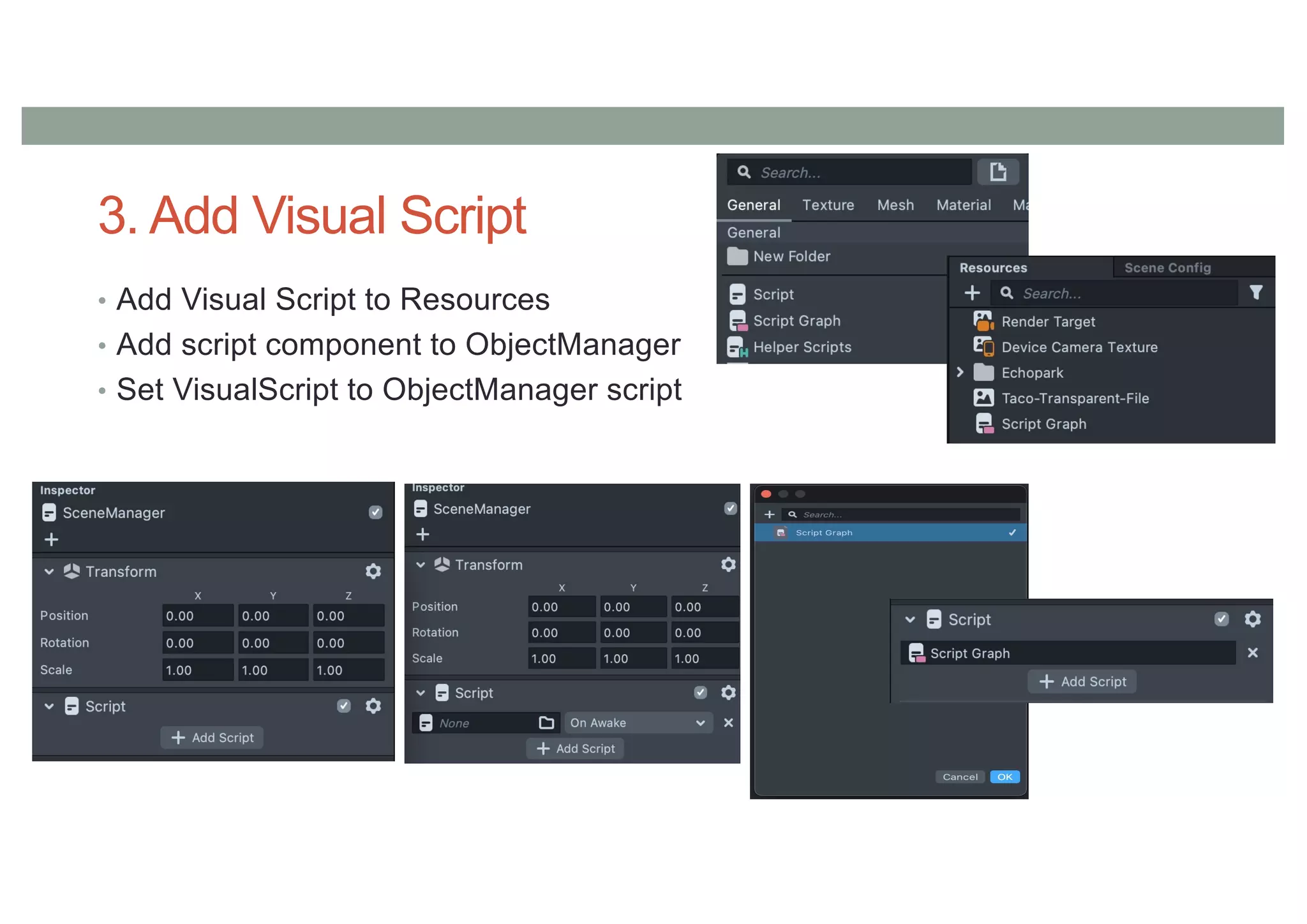1307x924 pixels.
Task: Click Cancel in the picker dialog
Action: click(960, 777)
